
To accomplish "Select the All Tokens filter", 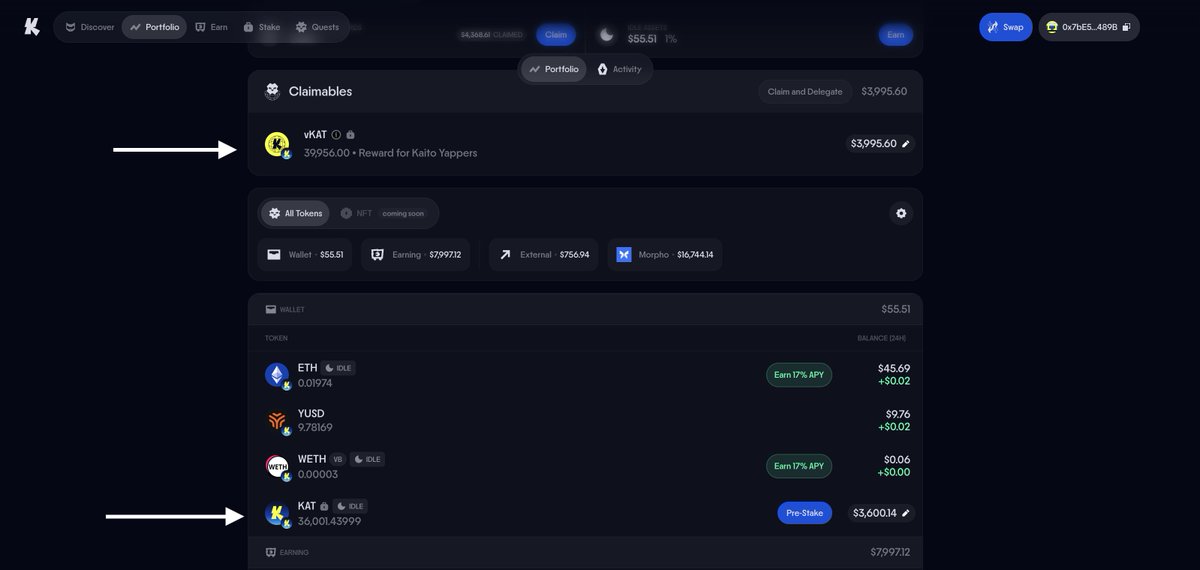I will coord(295,213).
